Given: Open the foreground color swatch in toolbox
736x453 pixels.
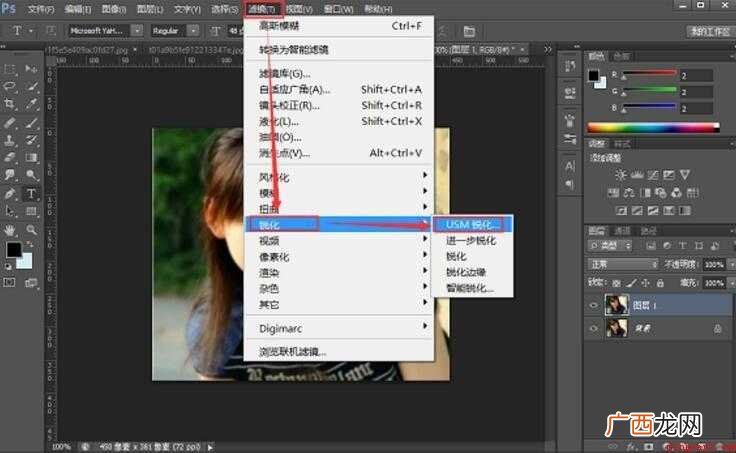Looking at the screenshot, I should tap(13, 250).
